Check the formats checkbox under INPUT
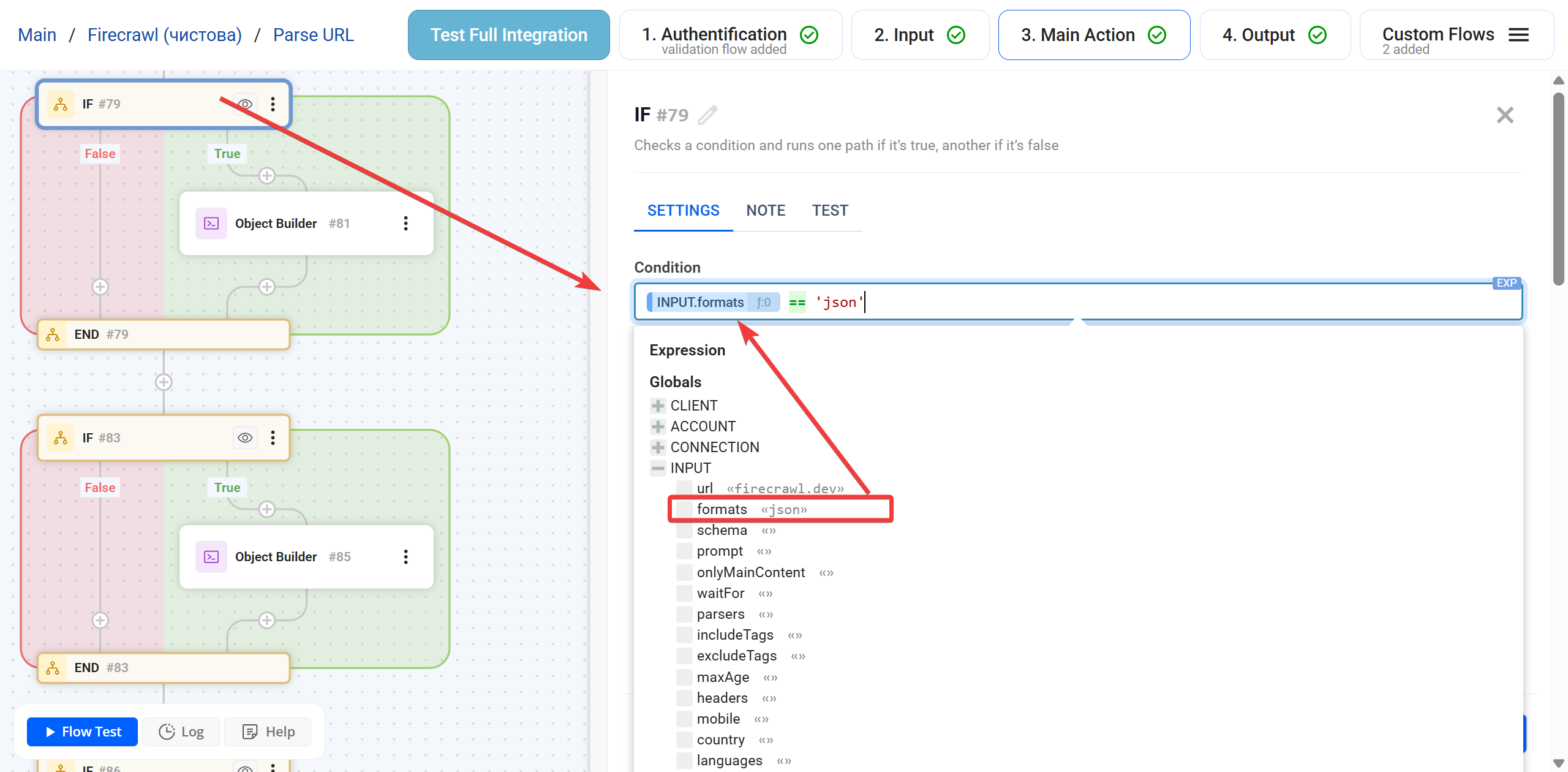 coord(684,509)
